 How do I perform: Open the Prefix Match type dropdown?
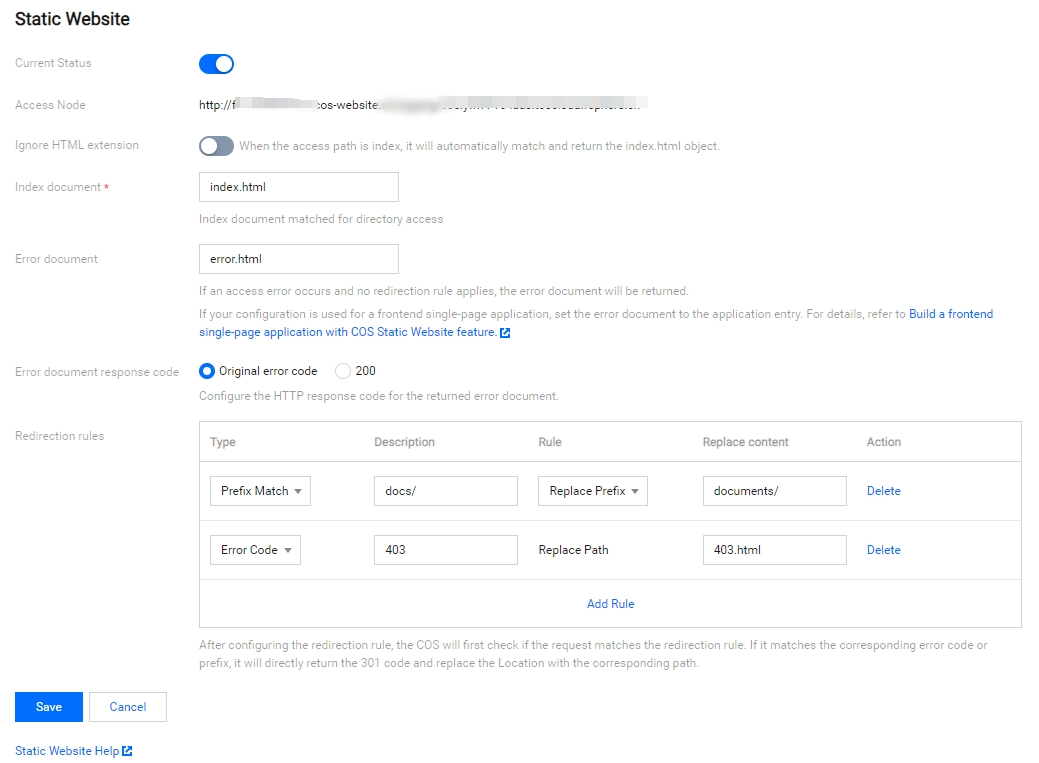tap(260, 491)
